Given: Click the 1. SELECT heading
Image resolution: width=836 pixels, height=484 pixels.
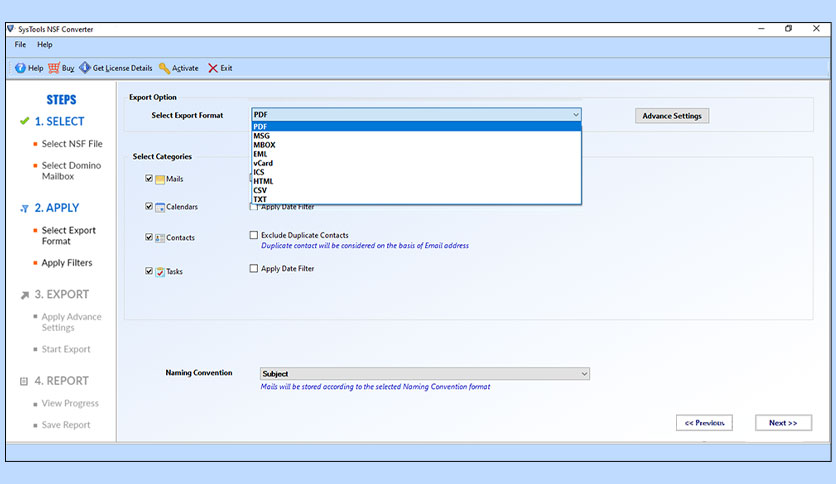Looking at the screenshot, I should click(x=59, y=122).
